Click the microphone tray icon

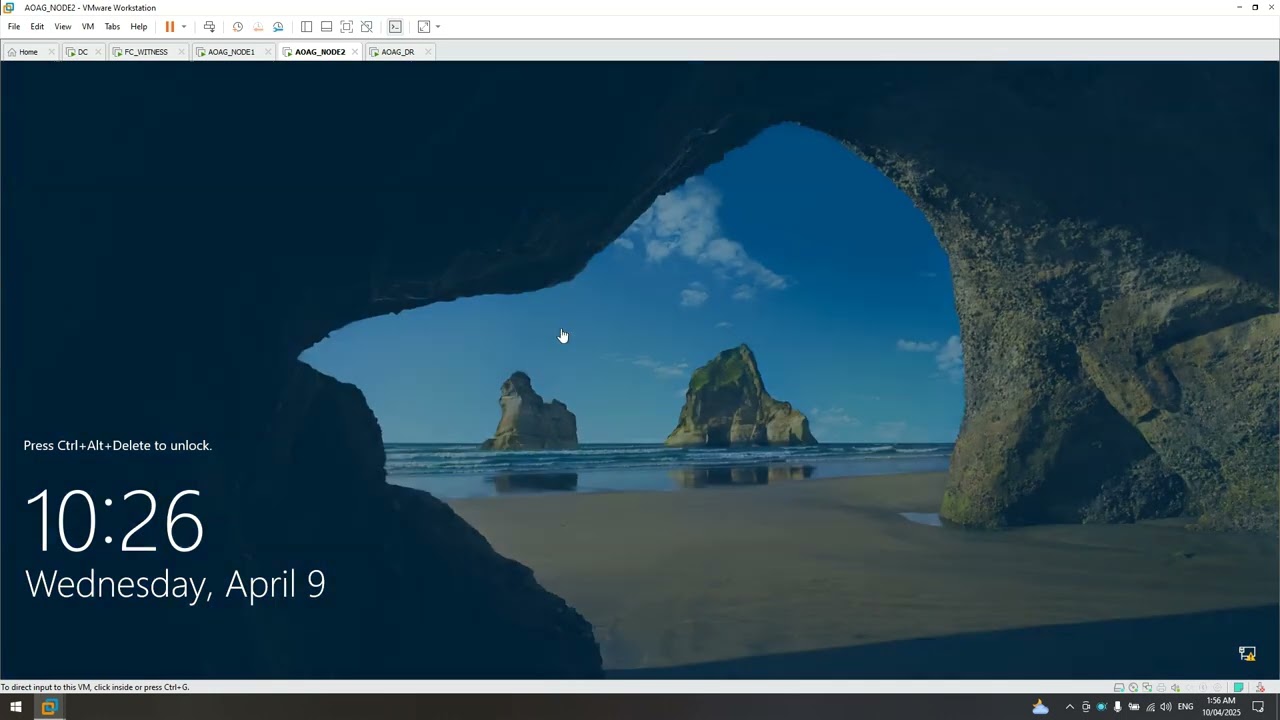tap(1117, 707)
